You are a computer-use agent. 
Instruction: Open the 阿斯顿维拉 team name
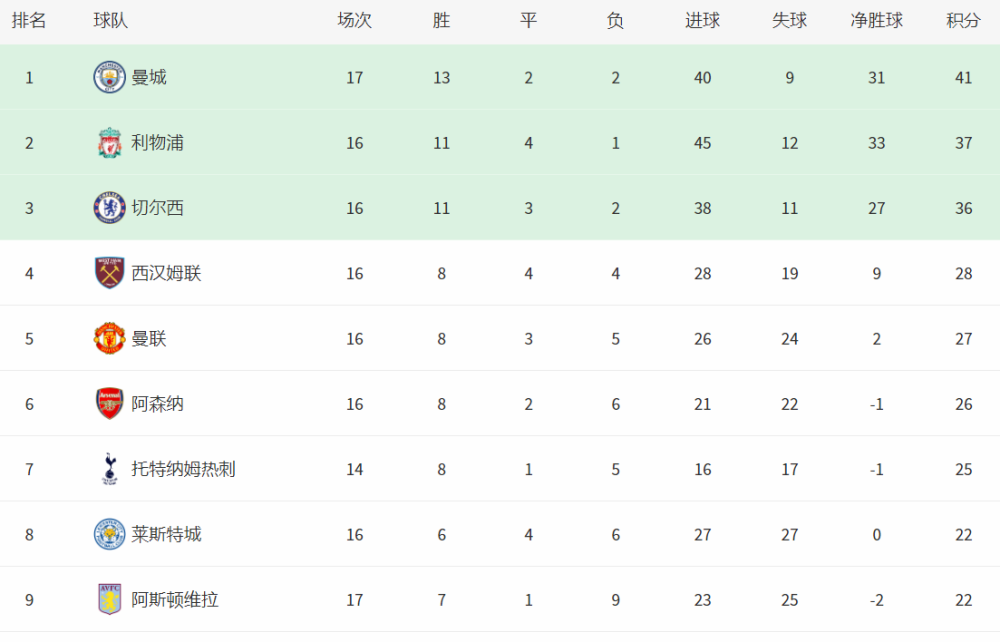(175, 600)
